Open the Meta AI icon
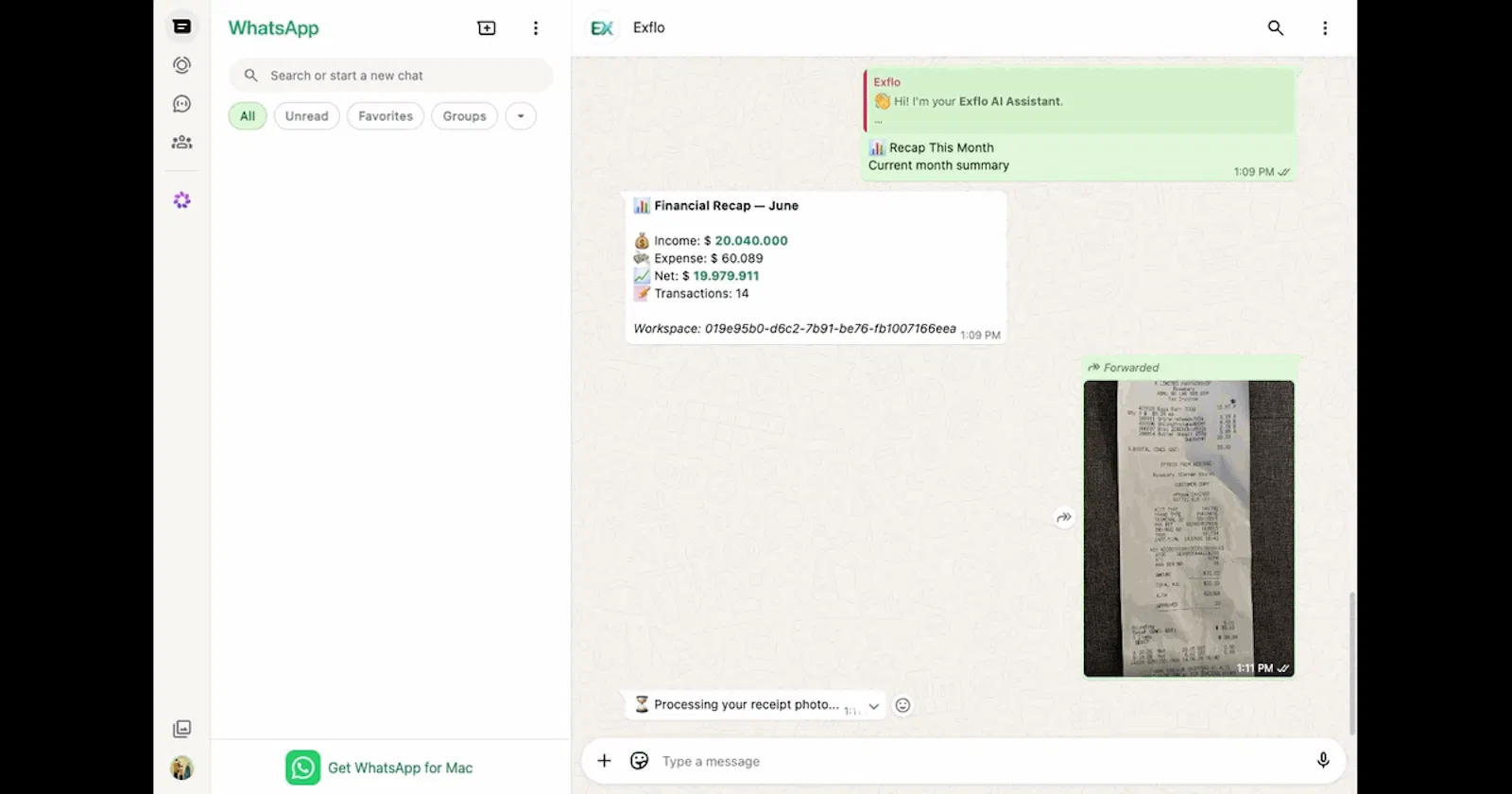The width and height of the screenshot is (1512, 794). point(182,200)
